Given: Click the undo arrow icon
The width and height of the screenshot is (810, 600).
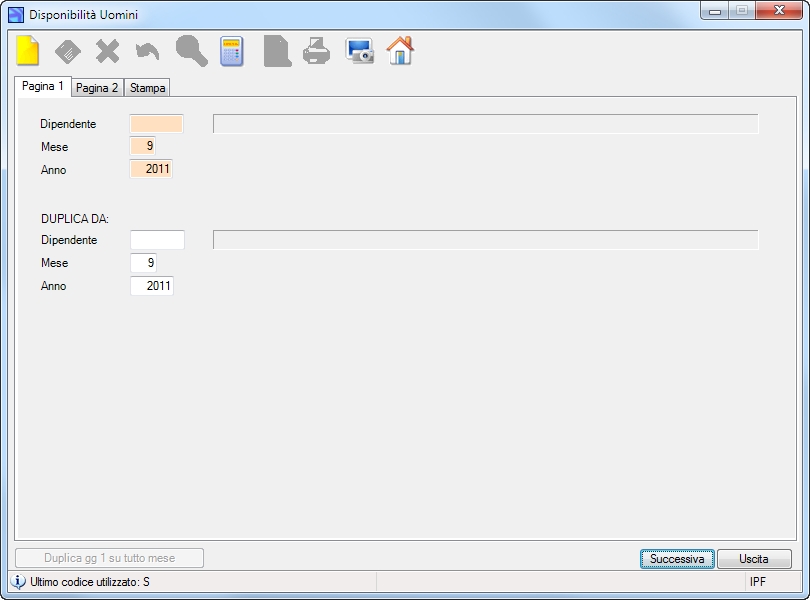Looking at the screenshot, I should (147, 52).
